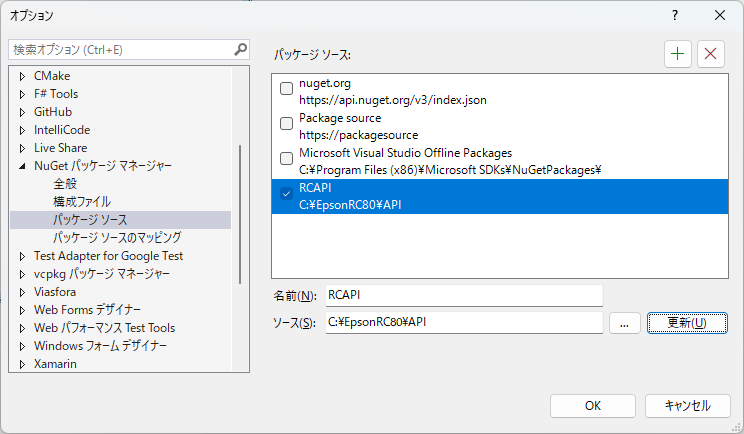Click the 更新(U) button
744x434 pixels.
point(686,323)
